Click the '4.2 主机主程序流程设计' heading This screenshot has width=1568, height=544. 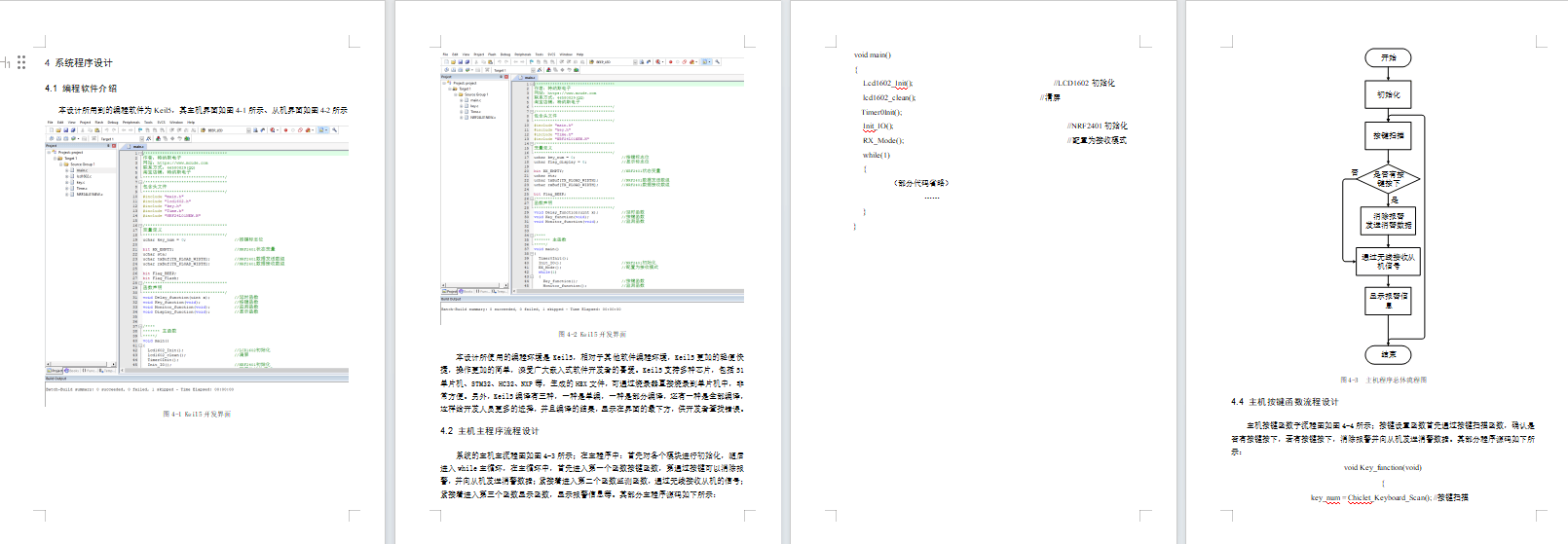[x=489, y=431]
